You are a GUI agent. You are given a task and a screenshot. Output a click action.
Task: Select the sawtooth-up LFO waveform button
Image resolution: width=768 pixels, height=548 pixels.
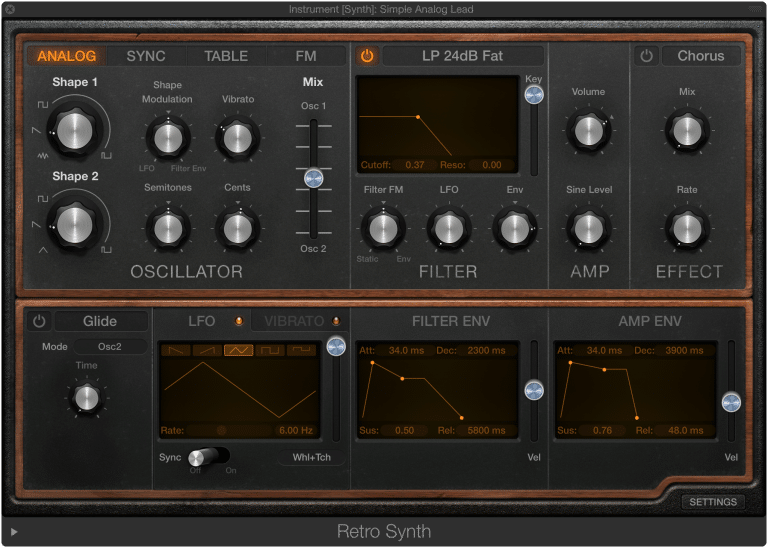click(207, 350)
